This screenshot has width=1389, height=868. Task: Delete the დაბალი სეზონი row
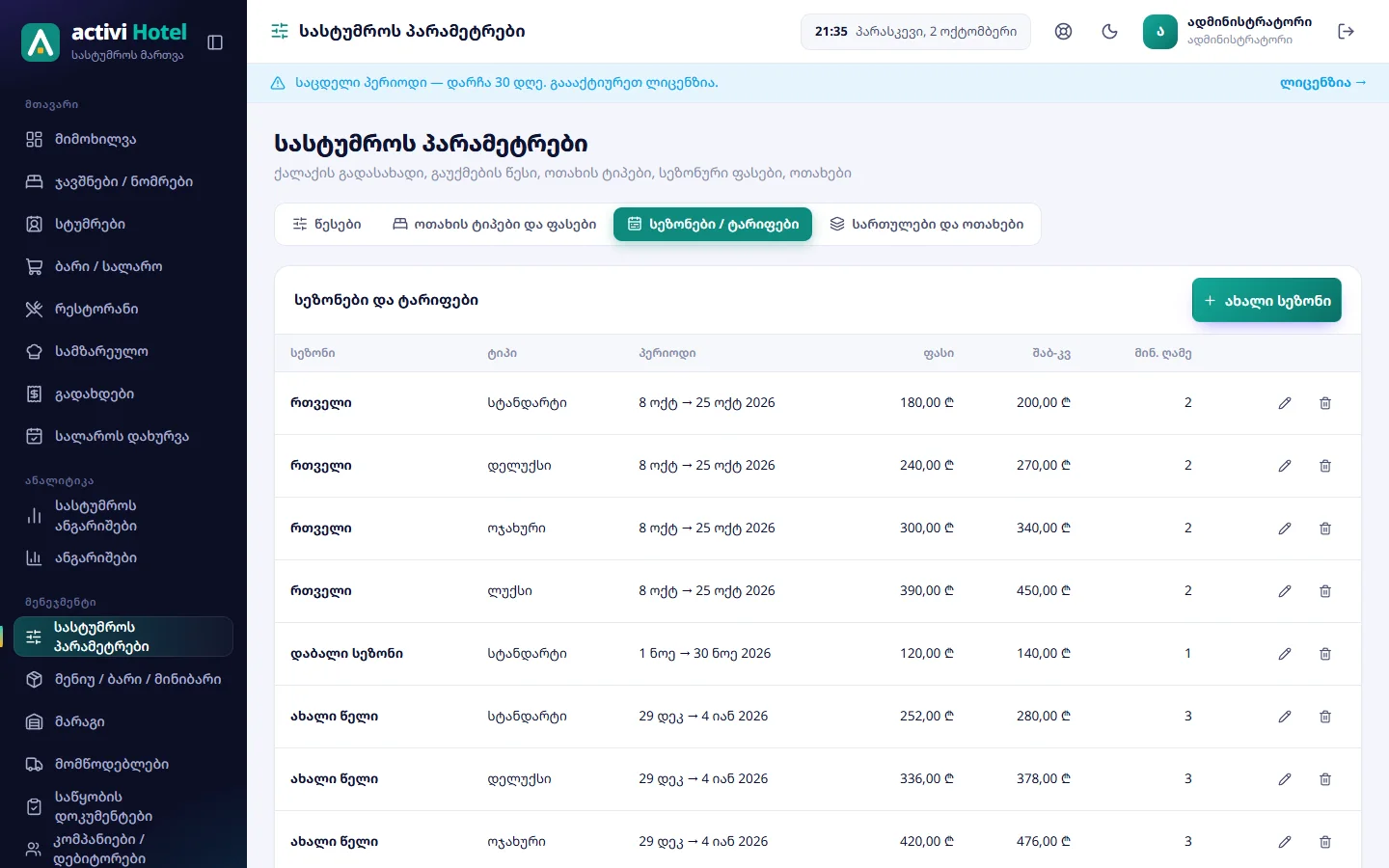click(1325, 654)
